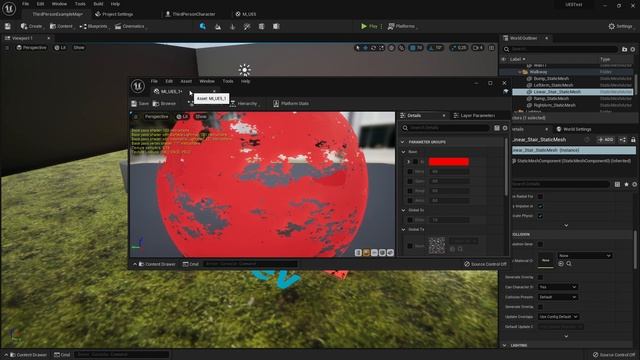Collapse the Lighting section in Details

tap(505, 345)
